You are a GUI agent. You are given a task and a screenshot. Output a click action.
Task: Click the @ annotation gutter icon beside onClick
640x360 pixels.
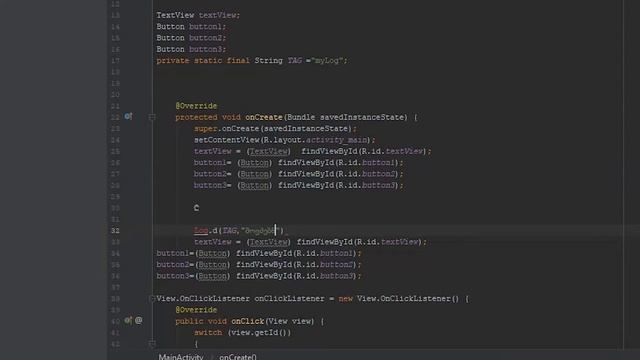(139, 320)
